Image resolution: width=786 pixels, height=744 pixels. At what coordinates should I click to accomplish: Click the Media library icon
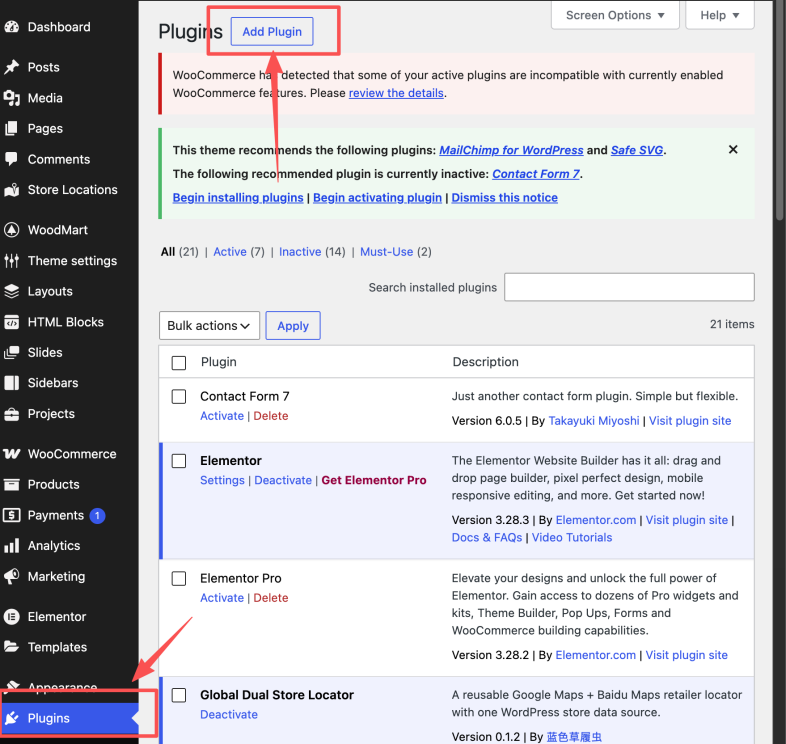[12, 98]
